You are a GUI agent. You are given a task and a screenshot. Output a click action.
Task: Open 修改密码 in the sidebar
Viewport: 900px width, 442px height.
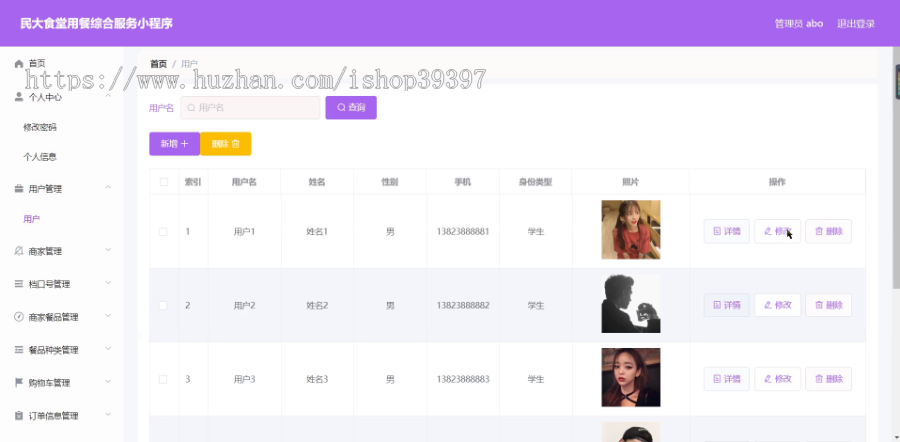pos(40,127)
